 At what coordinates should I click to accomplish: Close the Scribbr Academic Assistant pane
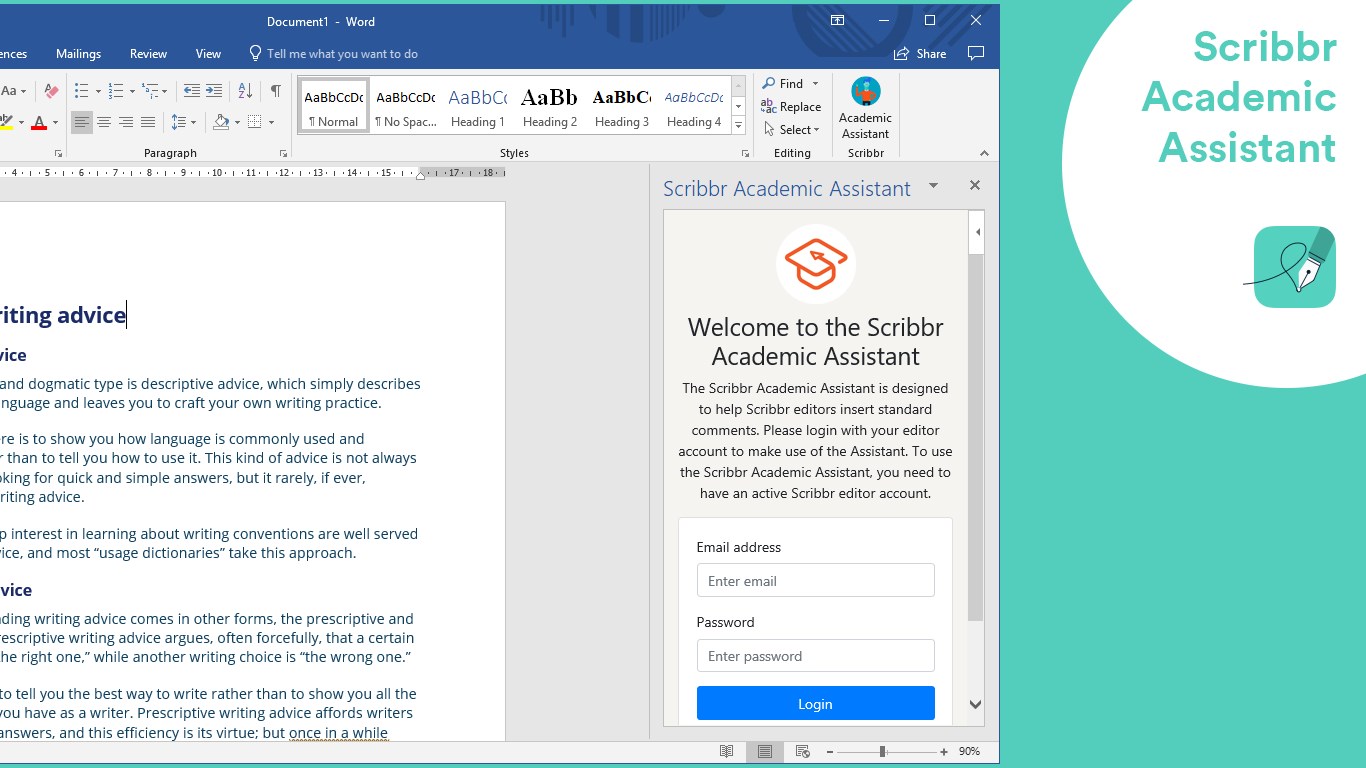(975, 185)
